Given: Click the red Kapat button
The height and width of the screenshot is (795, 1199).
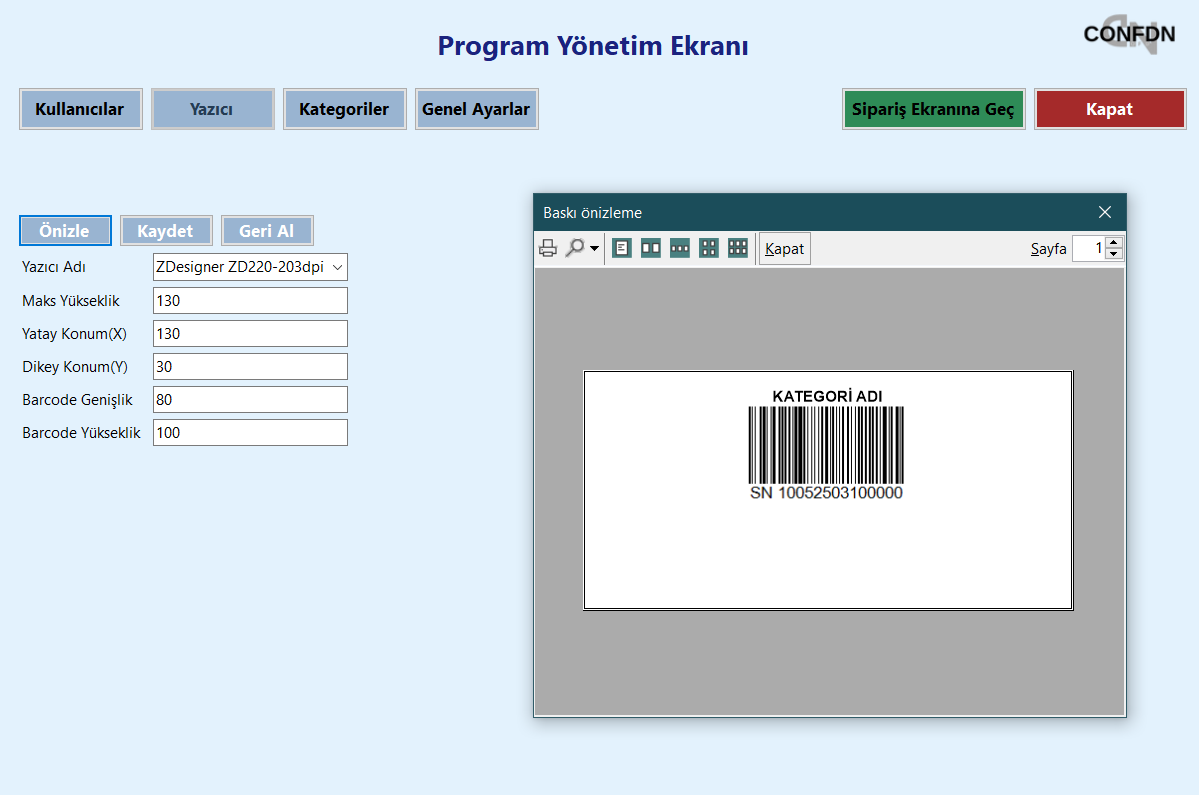Looking at the screenshot, I should [x=1110, y=109].
